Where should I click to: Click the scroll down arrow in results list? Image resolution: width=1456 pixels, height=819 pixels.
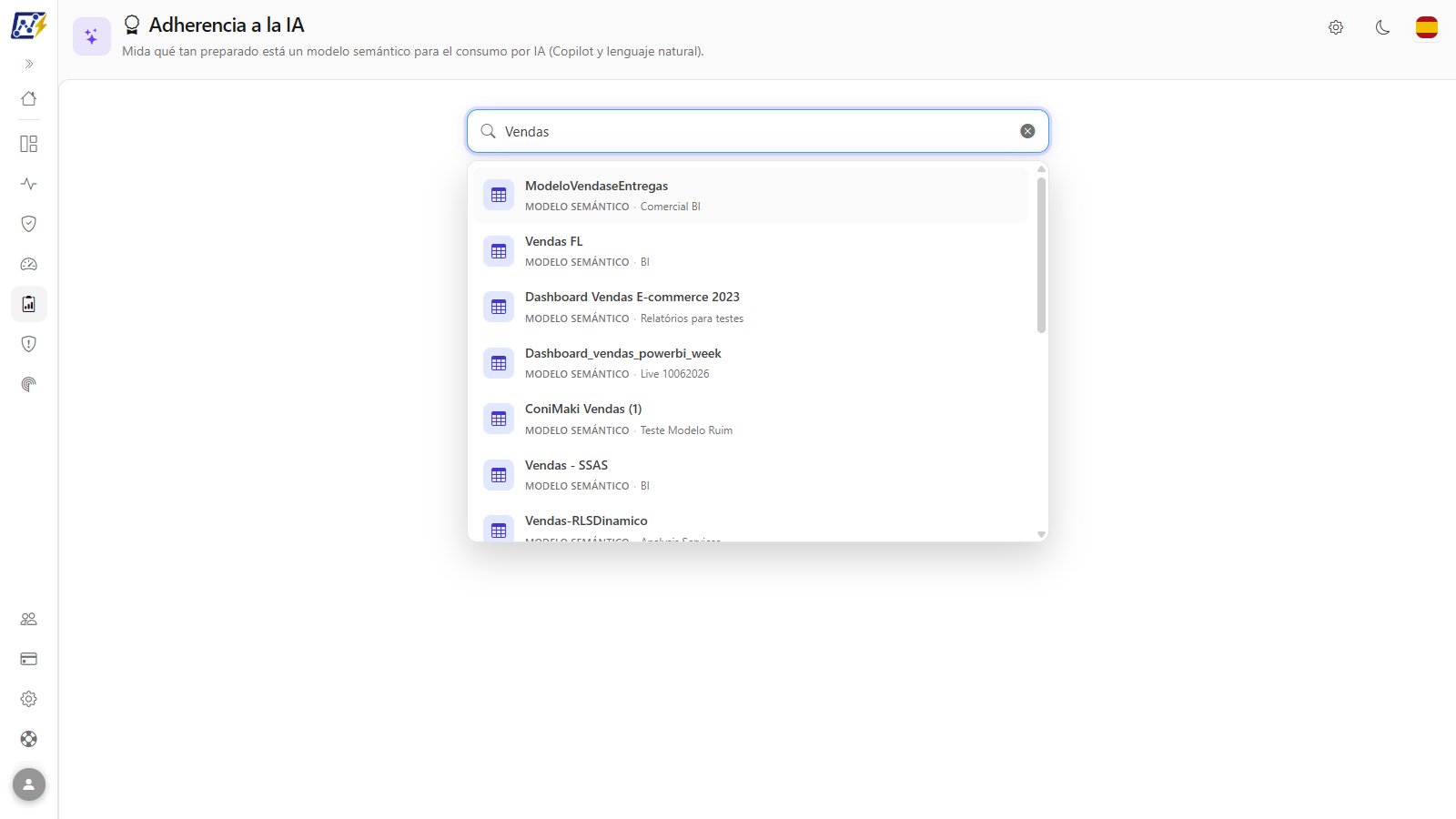1041,534
